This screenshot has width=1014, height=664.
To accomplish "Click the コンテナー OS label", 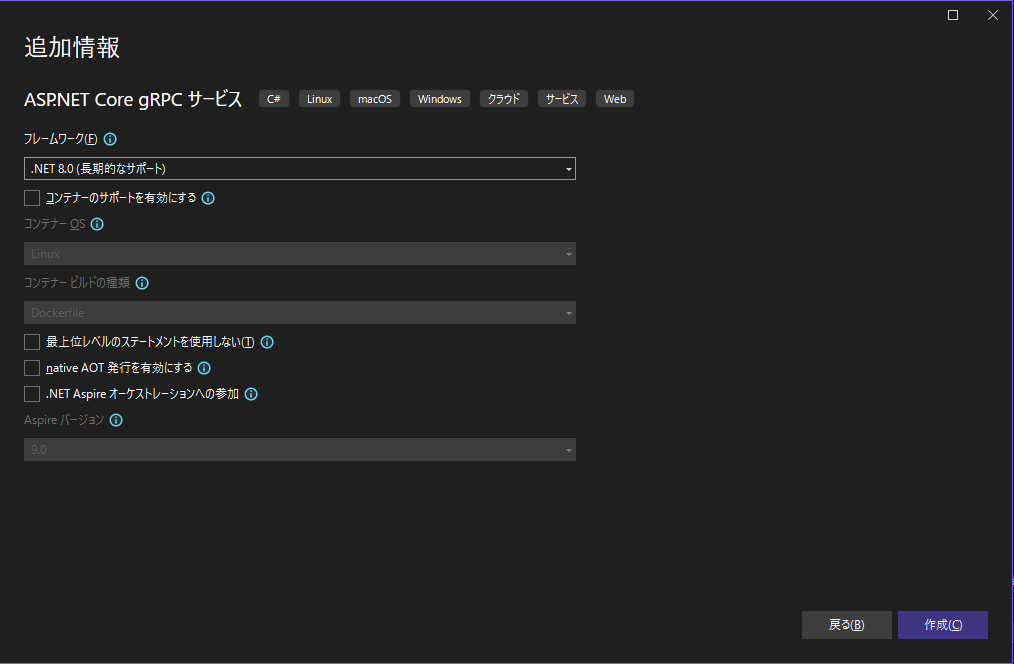I will click(54, 224).
